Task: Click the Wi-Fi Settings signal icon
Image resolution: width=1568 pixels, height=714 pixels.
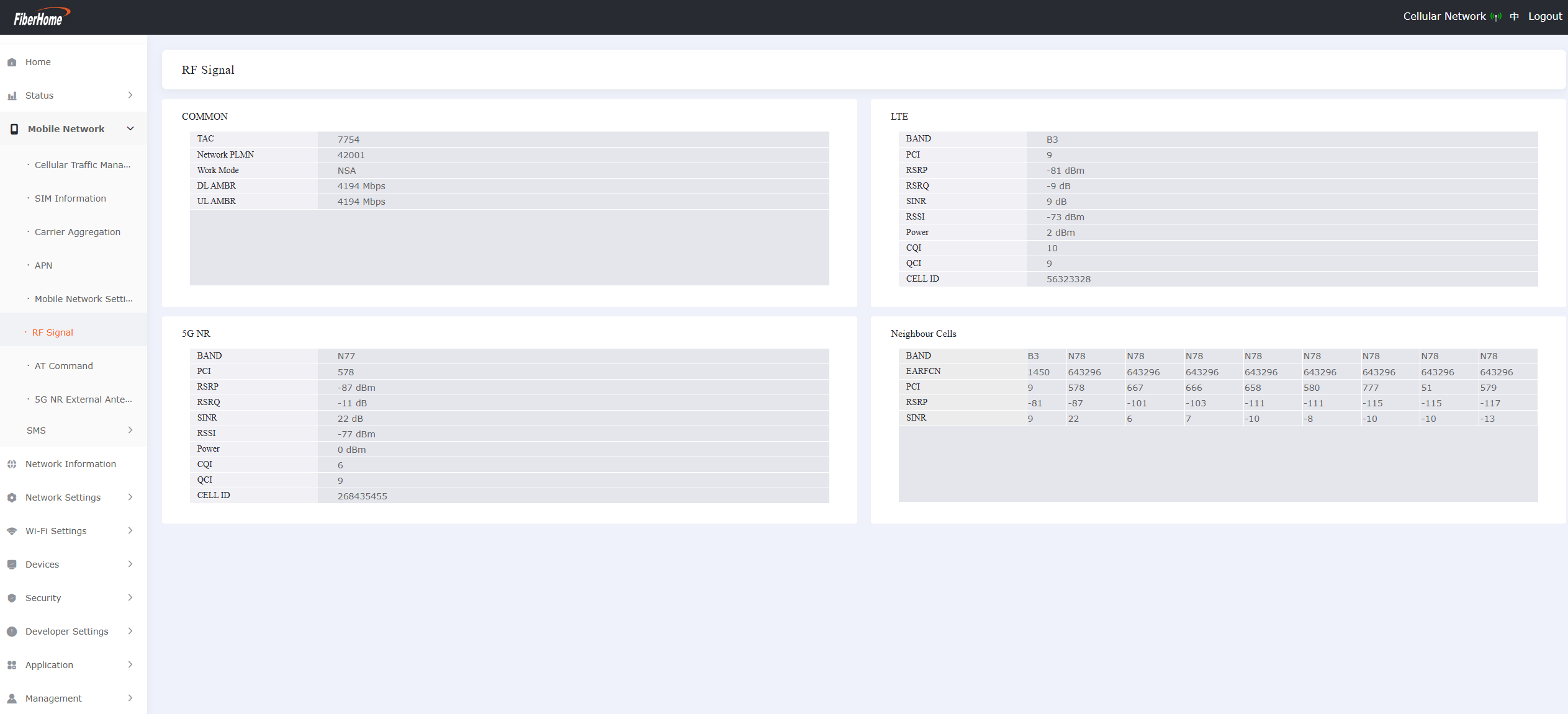Action: pyautogui.click(x=12, y=531)
